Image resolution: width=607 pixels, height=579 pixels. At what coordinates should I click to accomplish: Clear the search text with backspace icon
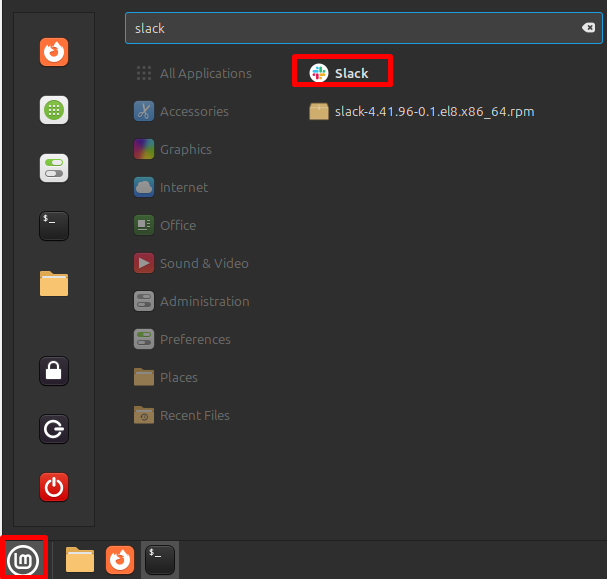tap(588, 28)
